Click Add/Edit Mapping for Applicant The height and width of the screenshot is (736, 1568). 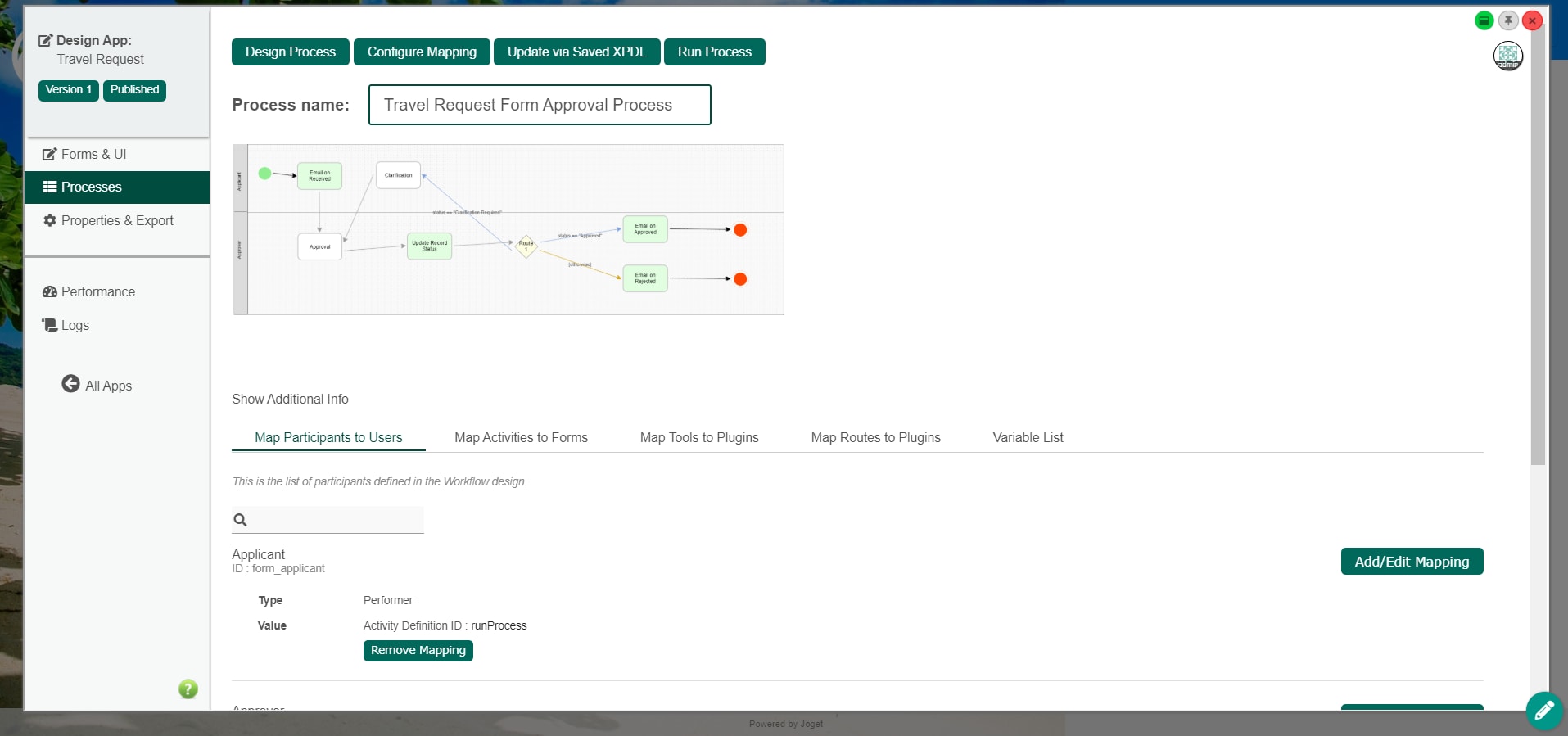point(1412,562)
